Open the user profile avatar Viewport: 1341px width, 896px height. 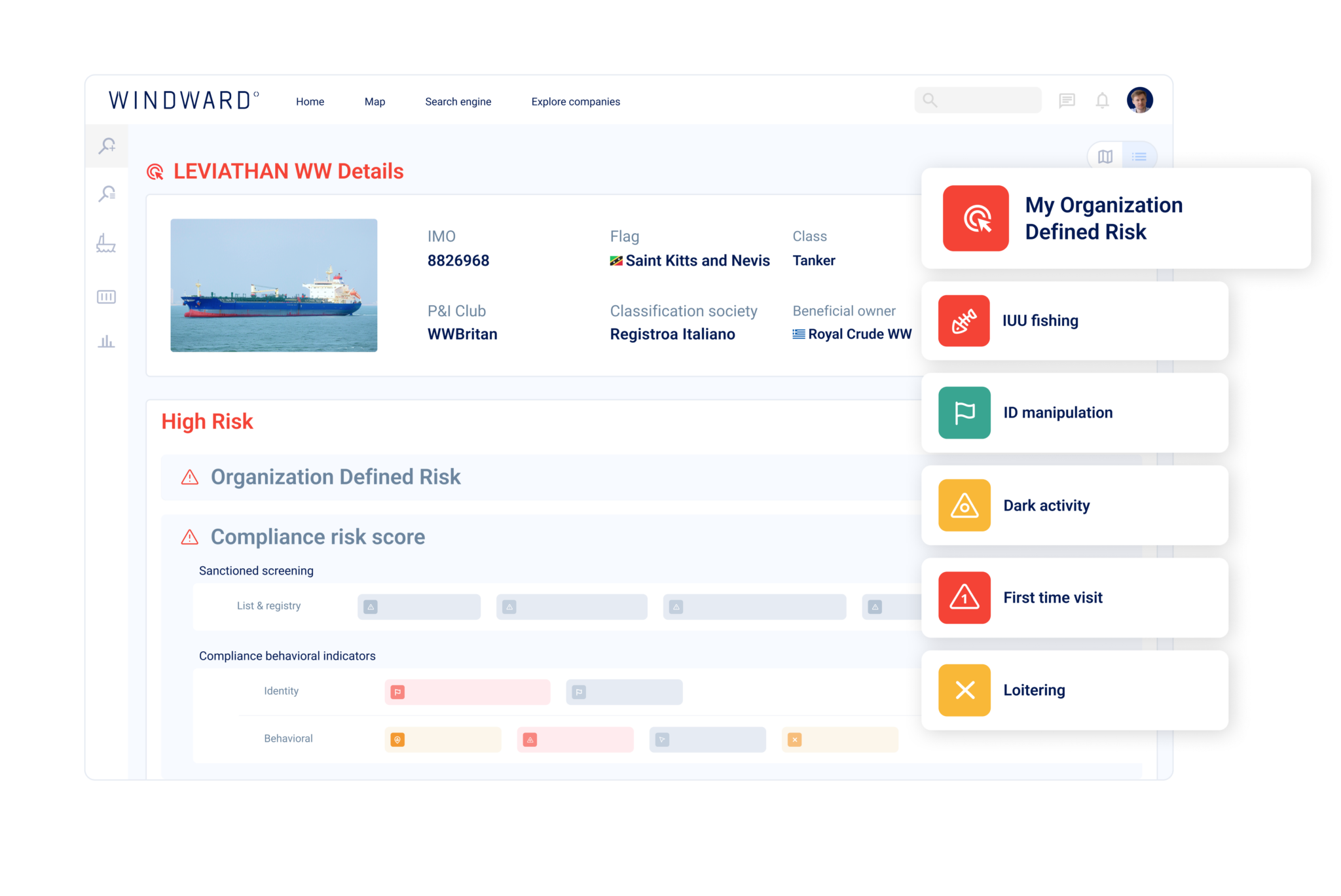tap(1139, 100)
